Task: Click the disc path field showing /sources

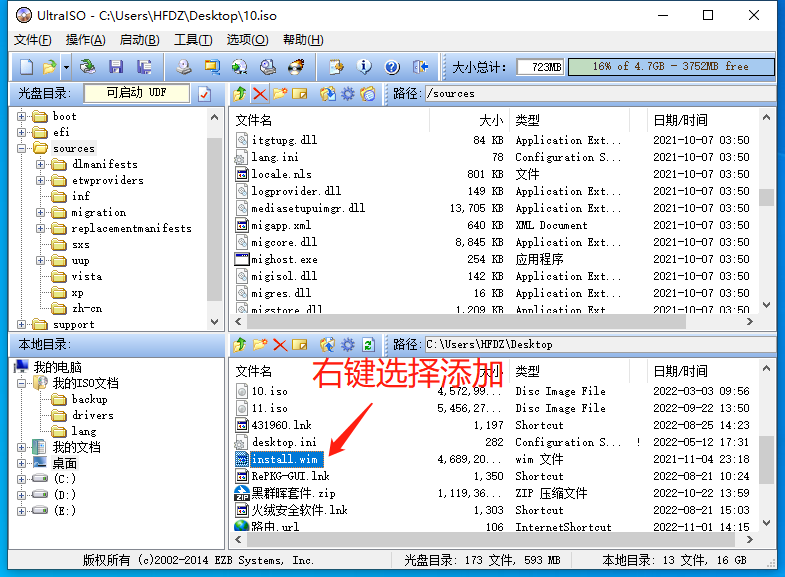Action: click(600, 94)
